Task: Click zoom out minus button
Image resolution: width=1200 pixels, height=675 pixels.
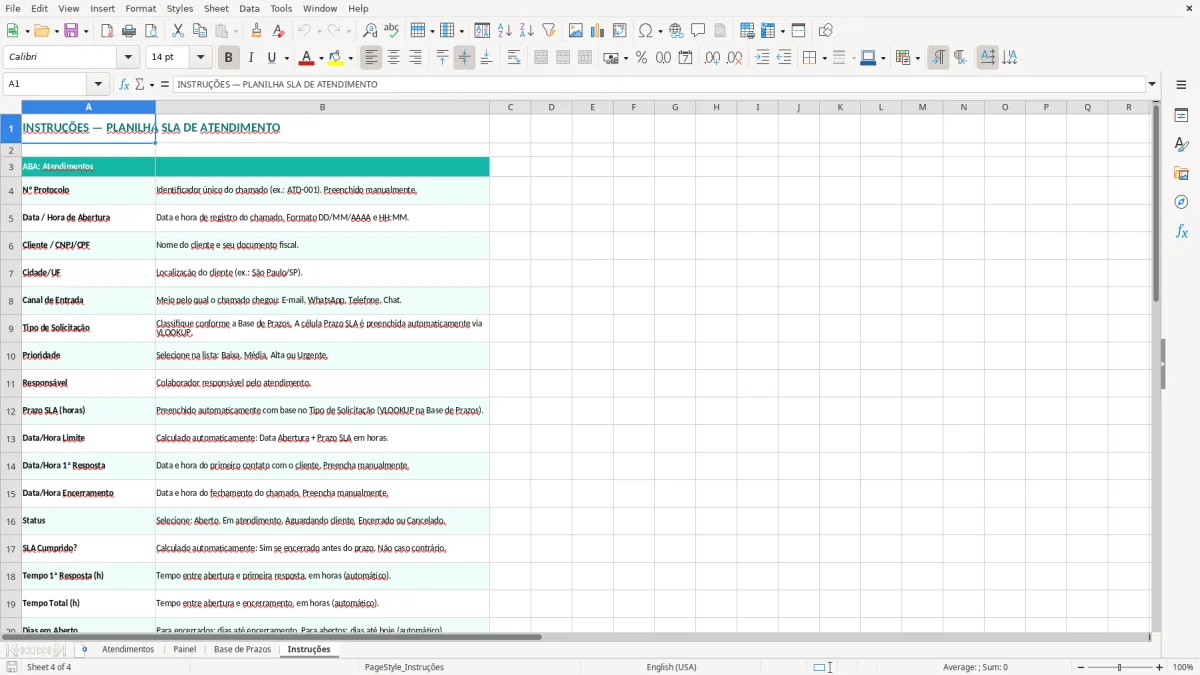Action: click(1079, 667)
